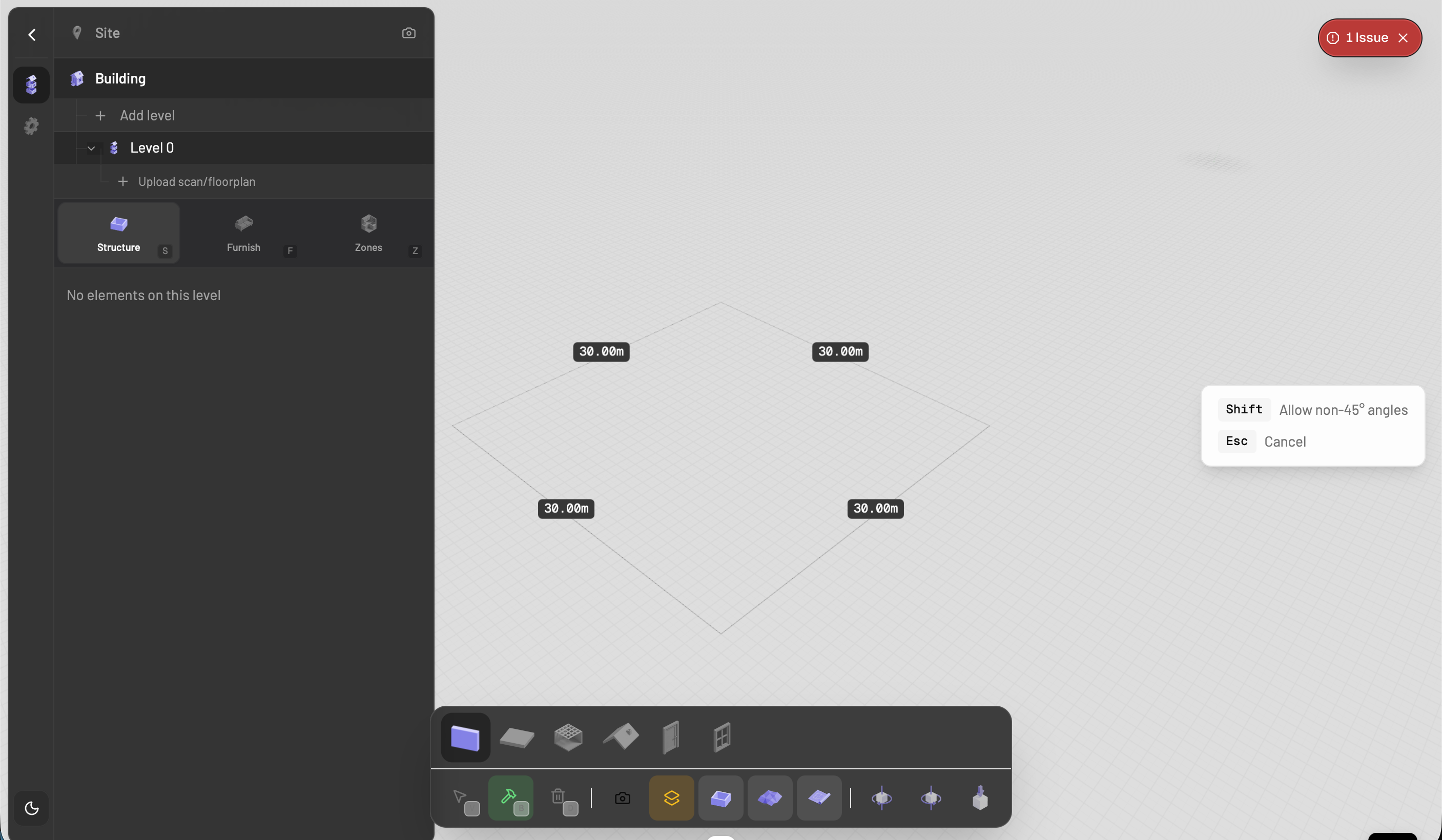Dismiss the 1 Issue badge
The height and width of the screenshot is (840, 1442).
click(1403, 38)
